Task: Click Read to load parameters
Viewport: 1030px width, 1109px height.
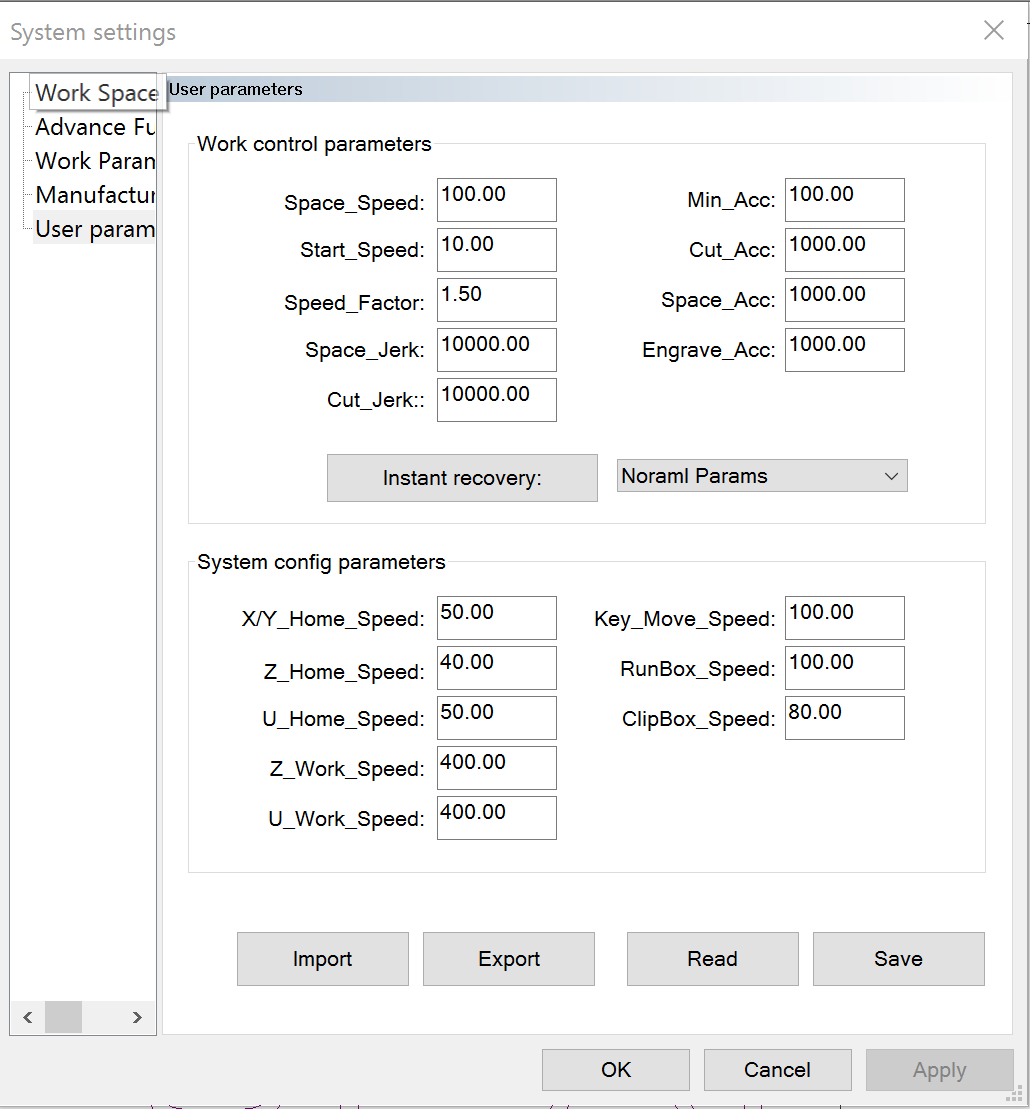Action: pyautogui.click(x=712, y=959)
